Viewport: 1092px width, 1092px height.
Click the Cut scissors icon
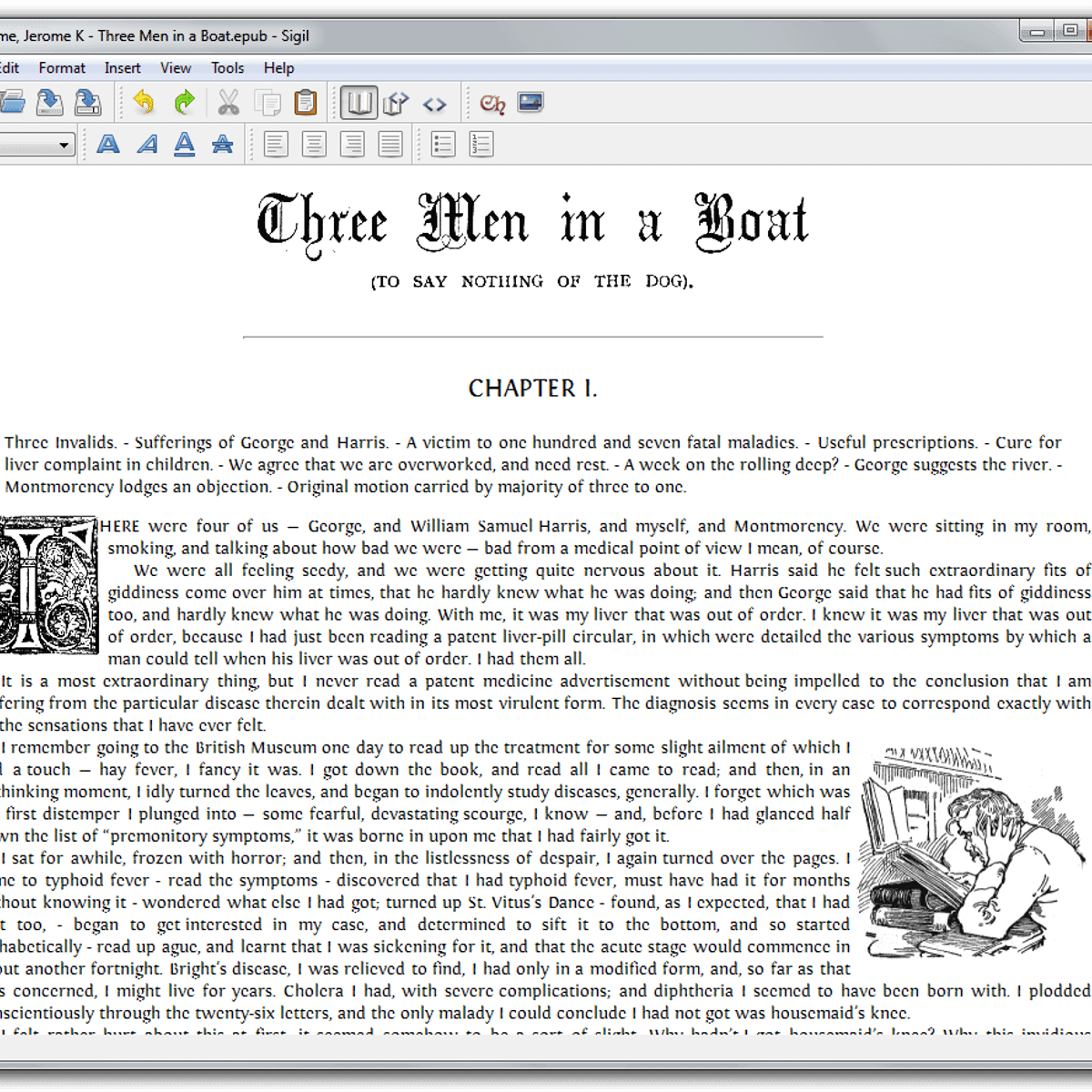pos(228,103)
